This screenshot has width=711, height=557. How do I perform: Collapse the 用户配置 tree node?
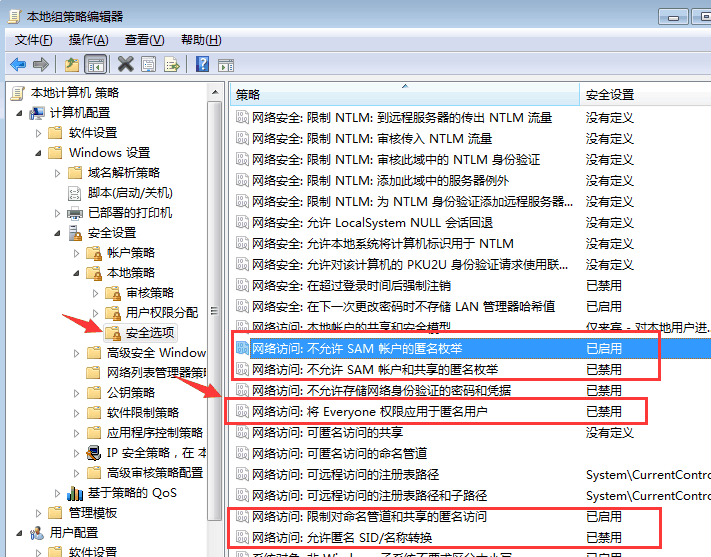click(19, 533)
